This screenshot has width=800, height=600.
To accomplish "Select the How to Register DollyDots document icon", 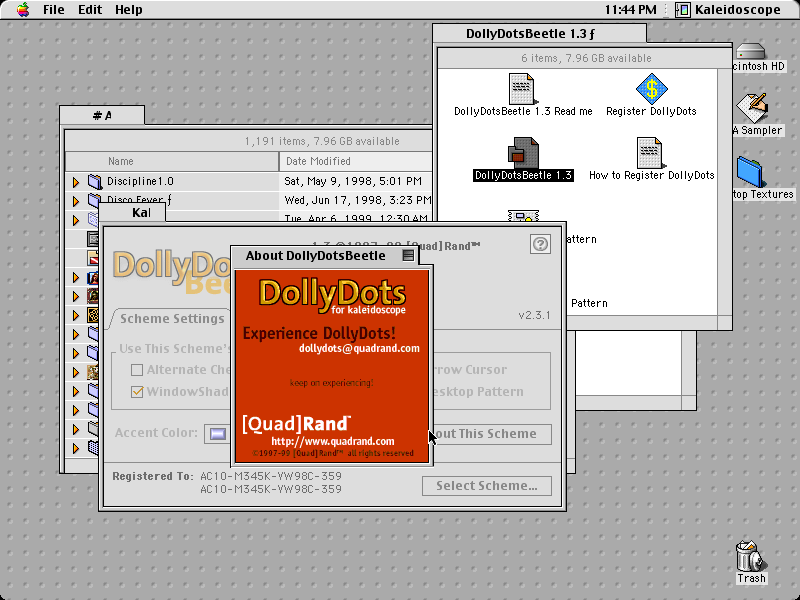I will tap(650, 153).
